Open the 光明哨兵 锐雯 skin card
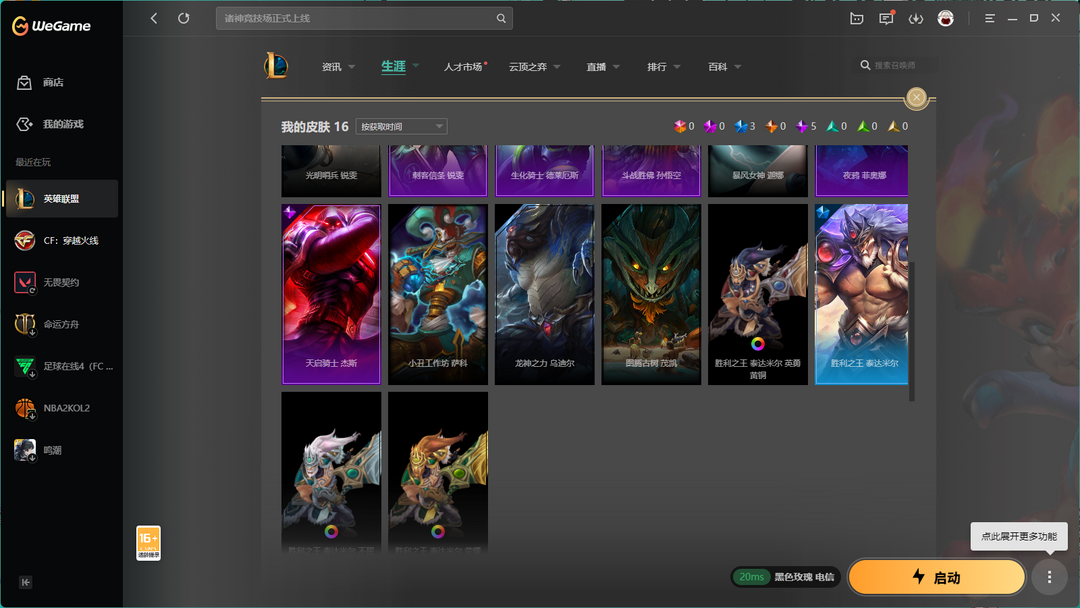 (x=331, y=171)
